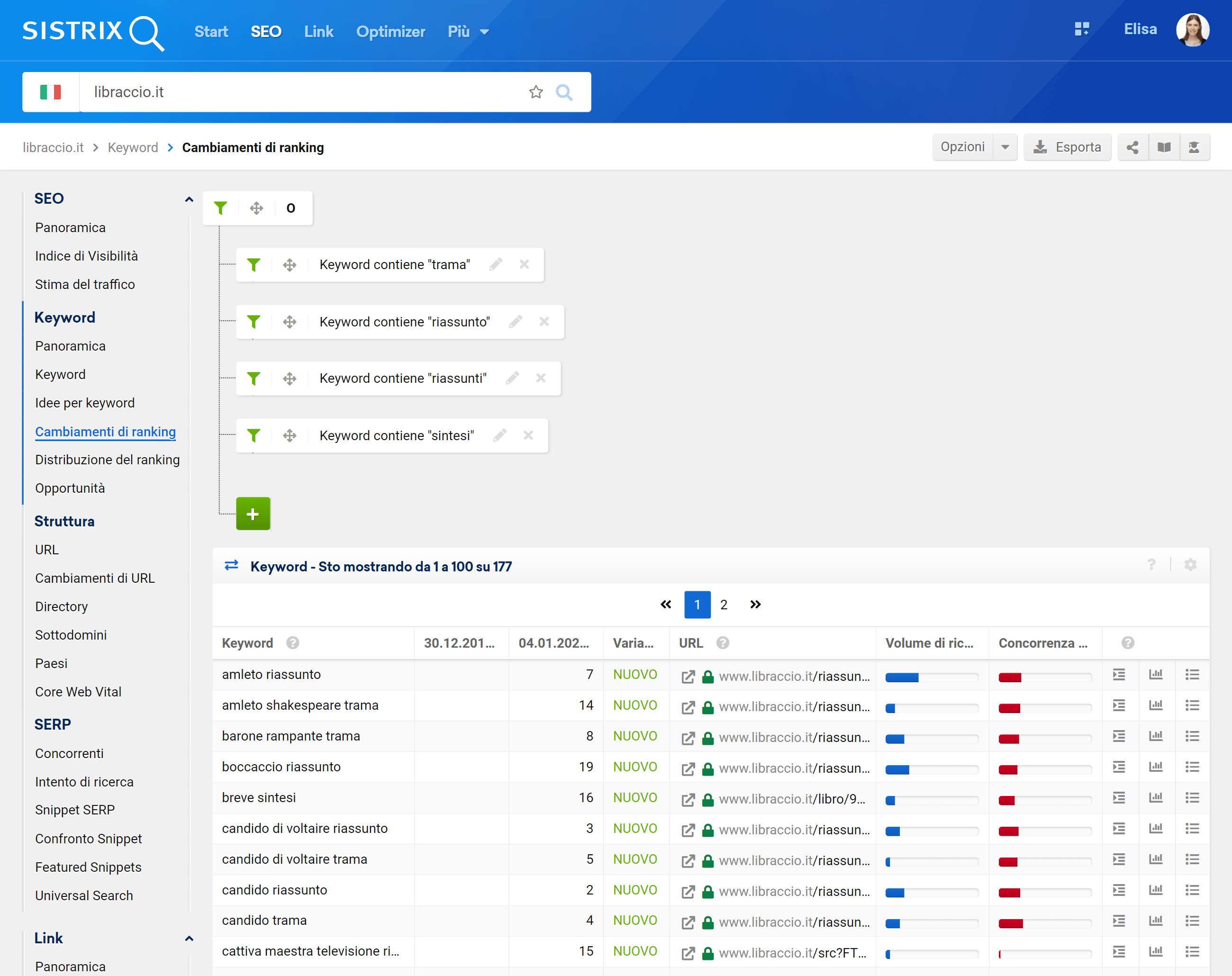Open list icon for barone rampante trama
The image size is (1232, 976).
1192,737
